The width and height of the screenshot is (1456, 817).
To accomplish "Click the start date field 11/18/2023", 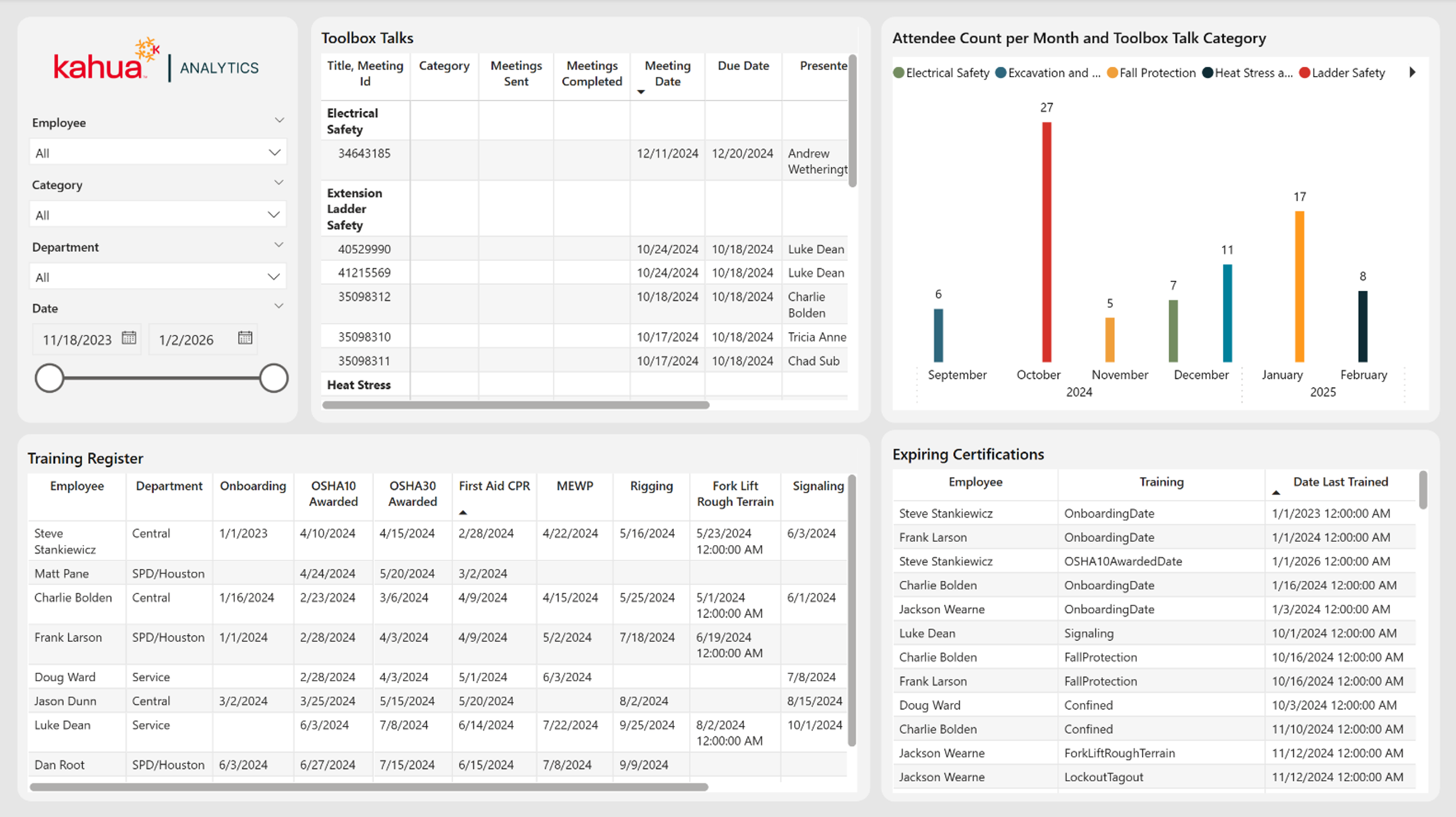I will tap(77, 340).
